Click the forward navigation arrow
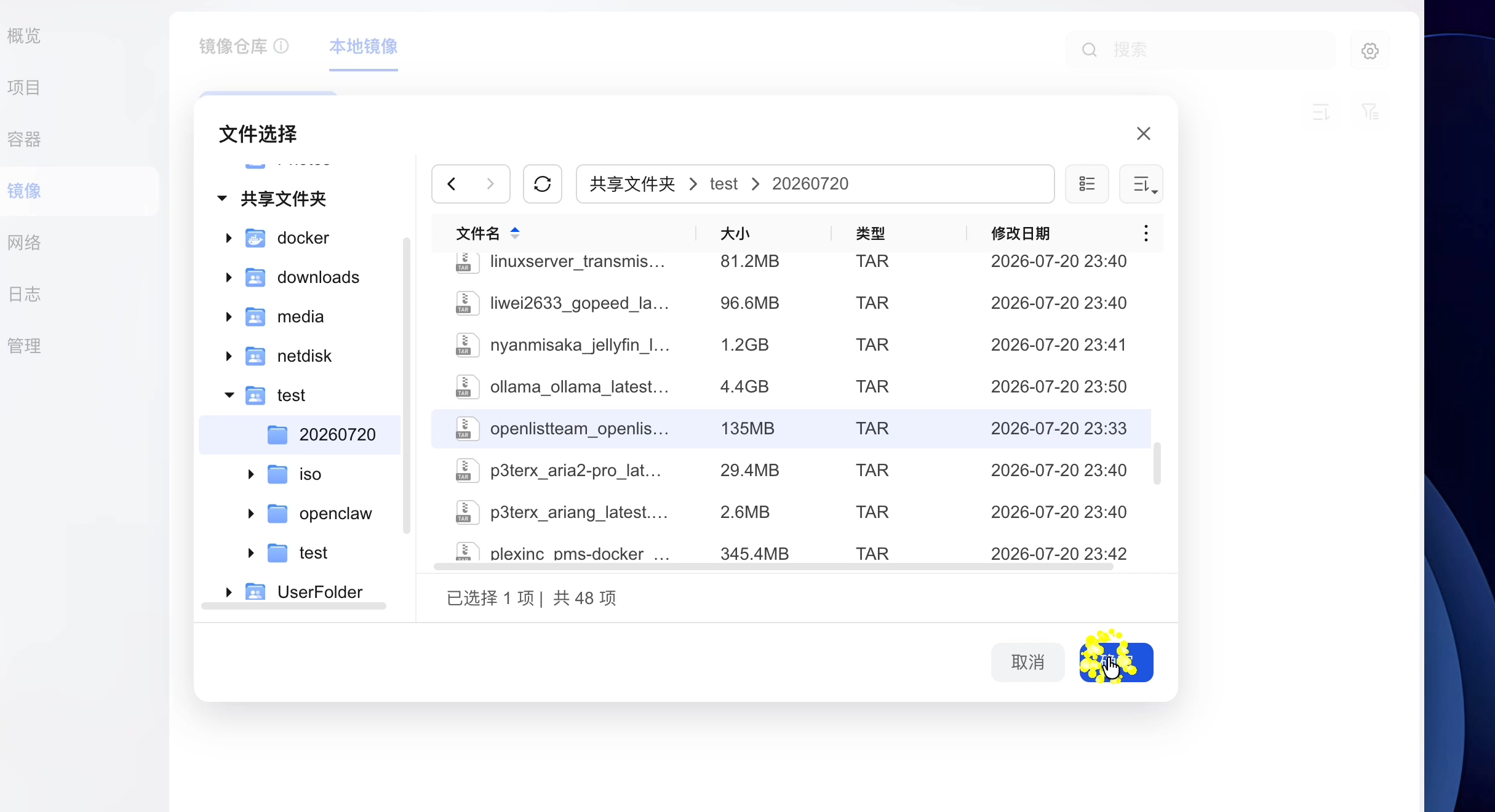Image resolution: width=1495 pixels, height=812 pixels. (x=490, y=184)
